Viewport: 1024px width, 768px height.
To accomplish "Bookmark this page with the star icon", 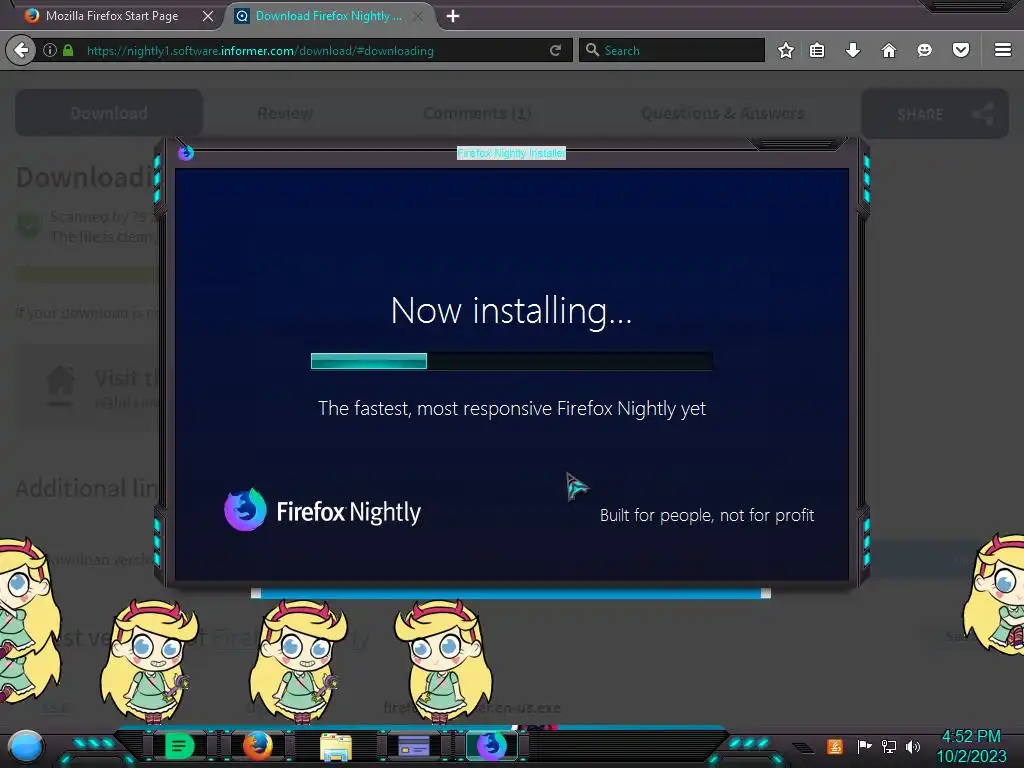I will click(786, 50).
